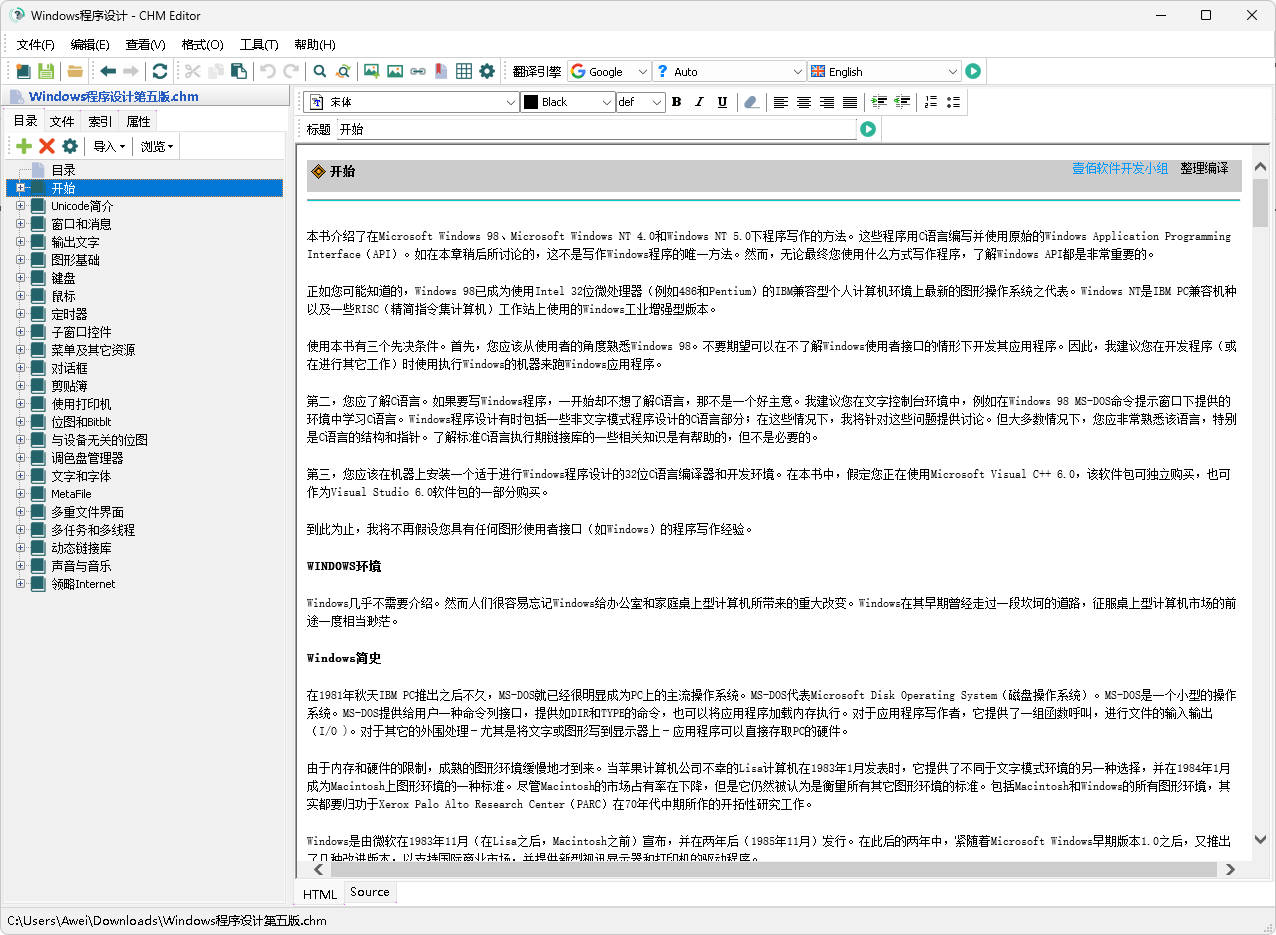Insert image with the add-picture icon

[371, 71]
